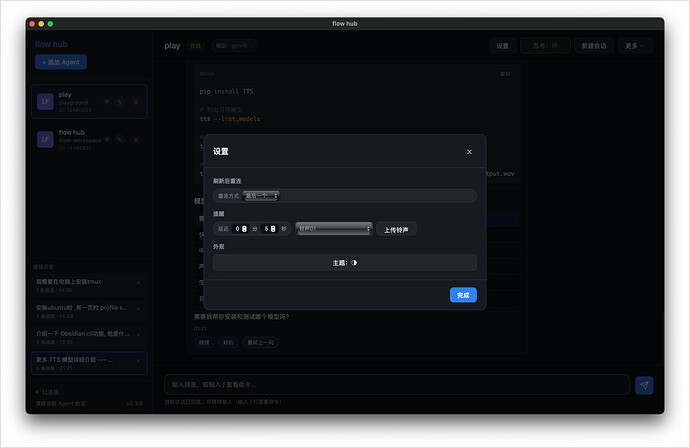Click the message input field

click(396, 385)
